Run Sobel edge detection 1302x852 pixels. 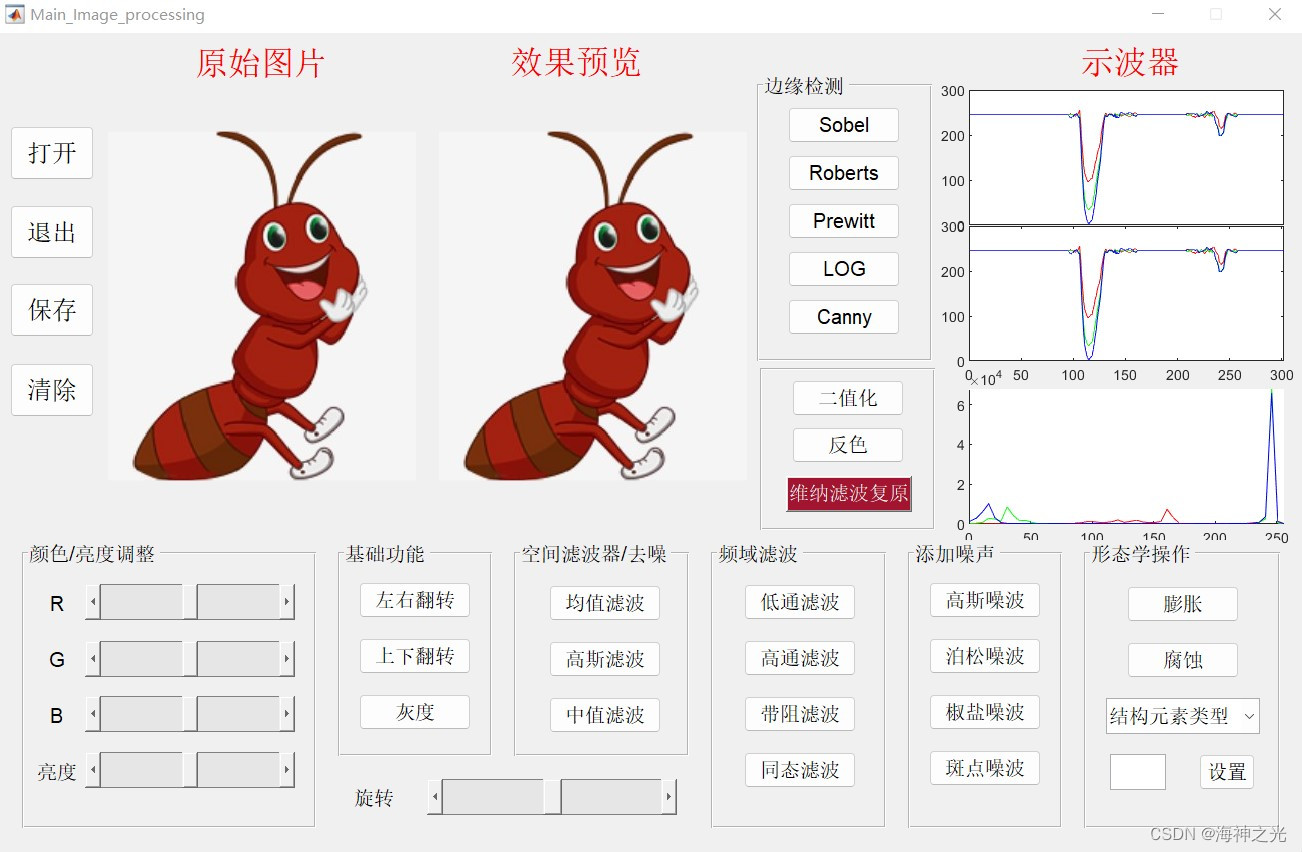(x=844, y=125)
